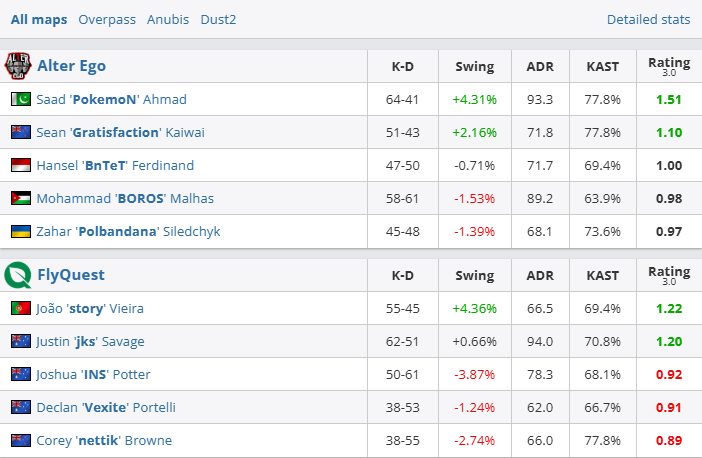This screenshot has height=458, width=702.
Task: Click the flag icon beside BnTeT
Action: tap(21, 165)
